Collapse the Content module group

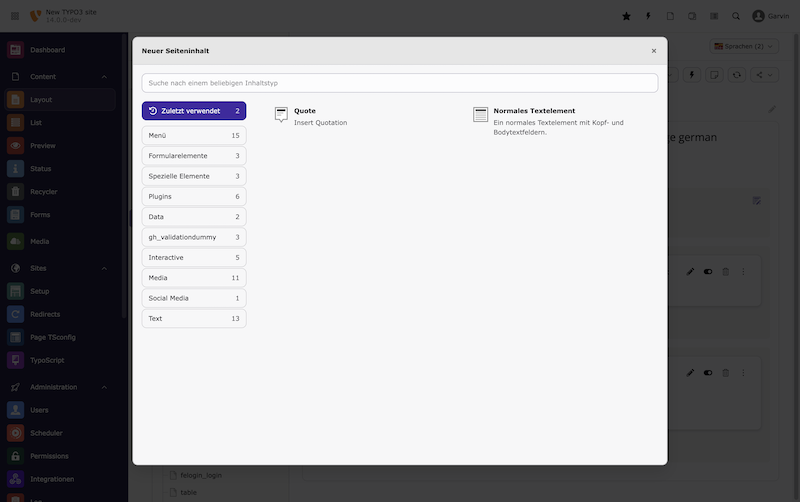(x=104, y=77)
